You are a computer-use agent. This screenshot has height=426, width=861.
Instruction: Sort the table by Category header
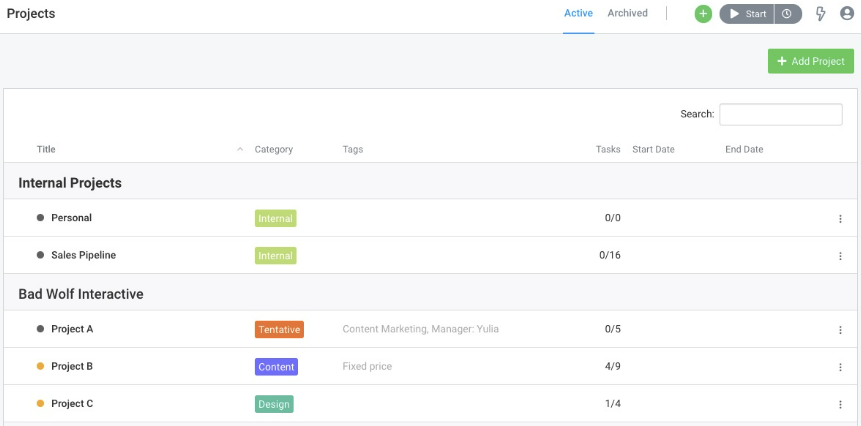pos(273,149)
